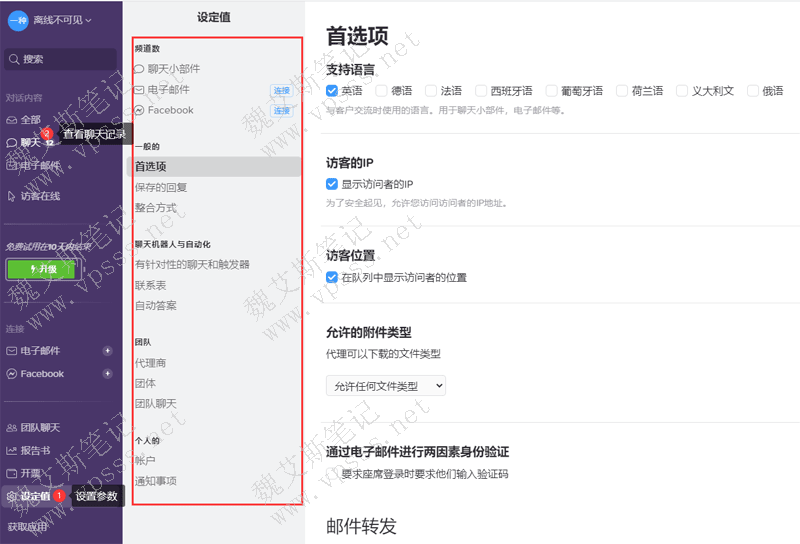800x544 pixels.
Task: Uncheck the 英语 language checkbox
Action: 332,91
